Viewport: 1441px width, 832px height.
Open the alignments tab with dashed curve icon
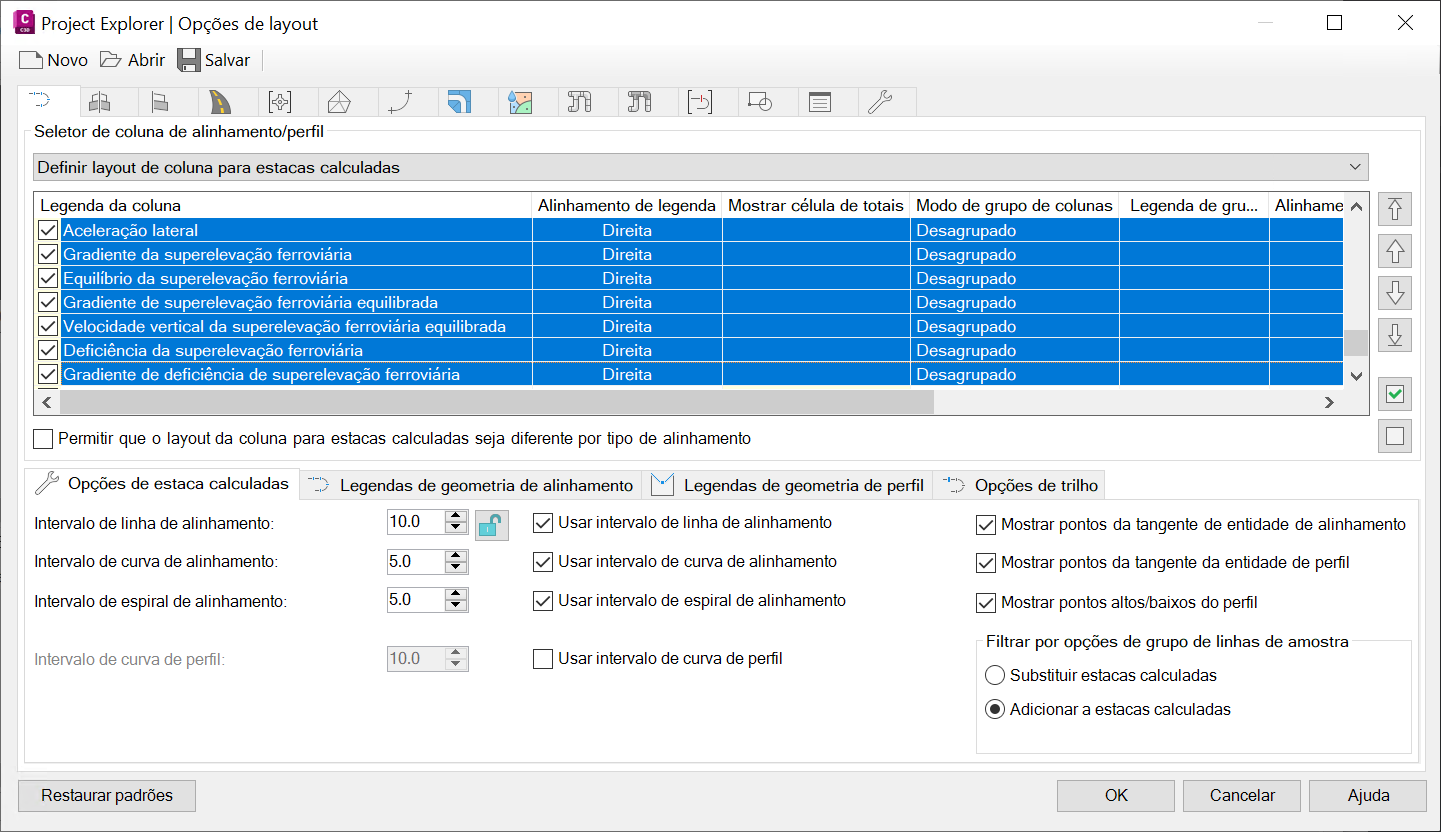tap(41, 101)
